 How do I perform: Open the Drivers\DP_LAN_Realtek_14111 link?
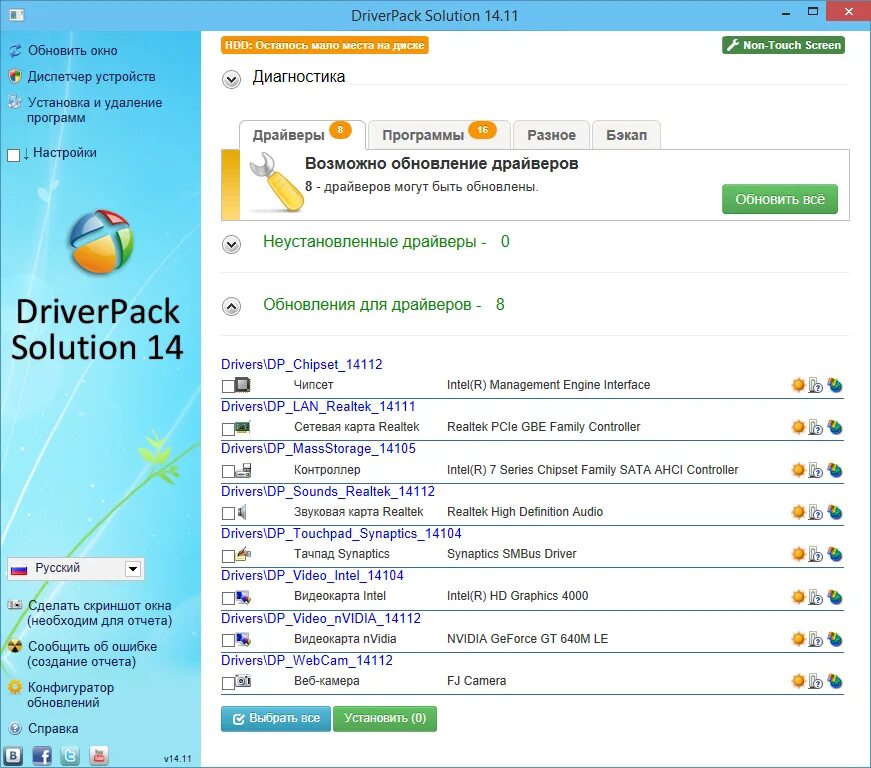pyautogui.click(x=318, y=406)
